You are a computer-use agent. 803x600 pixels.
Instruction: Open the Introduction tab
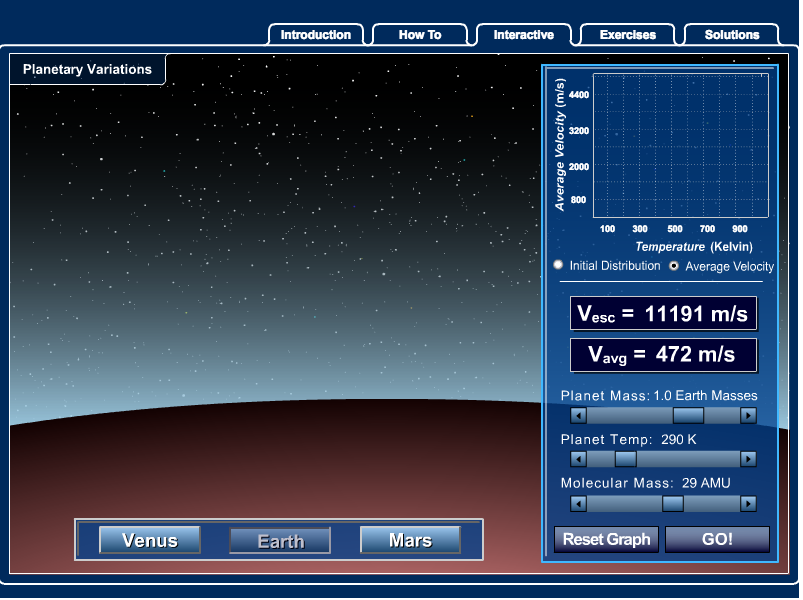316,34
